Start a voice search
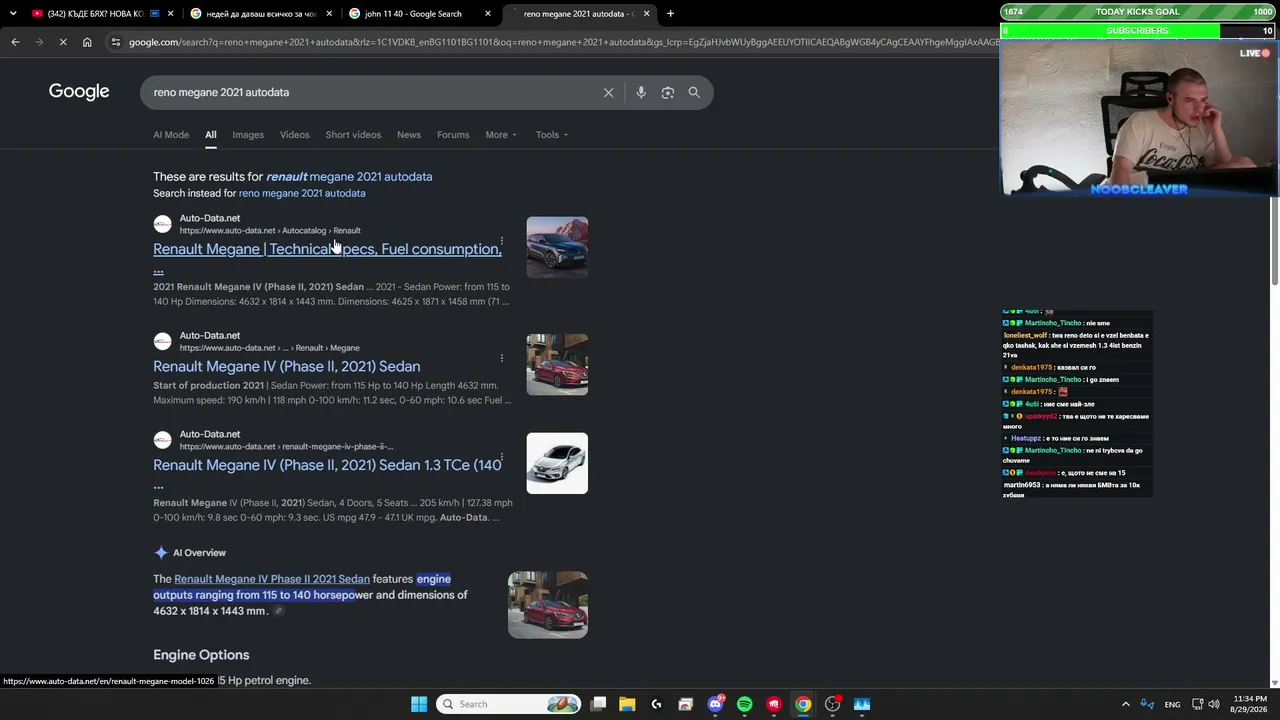The width and height of the screenshot is (1280, 720). [x=641, y=92]
